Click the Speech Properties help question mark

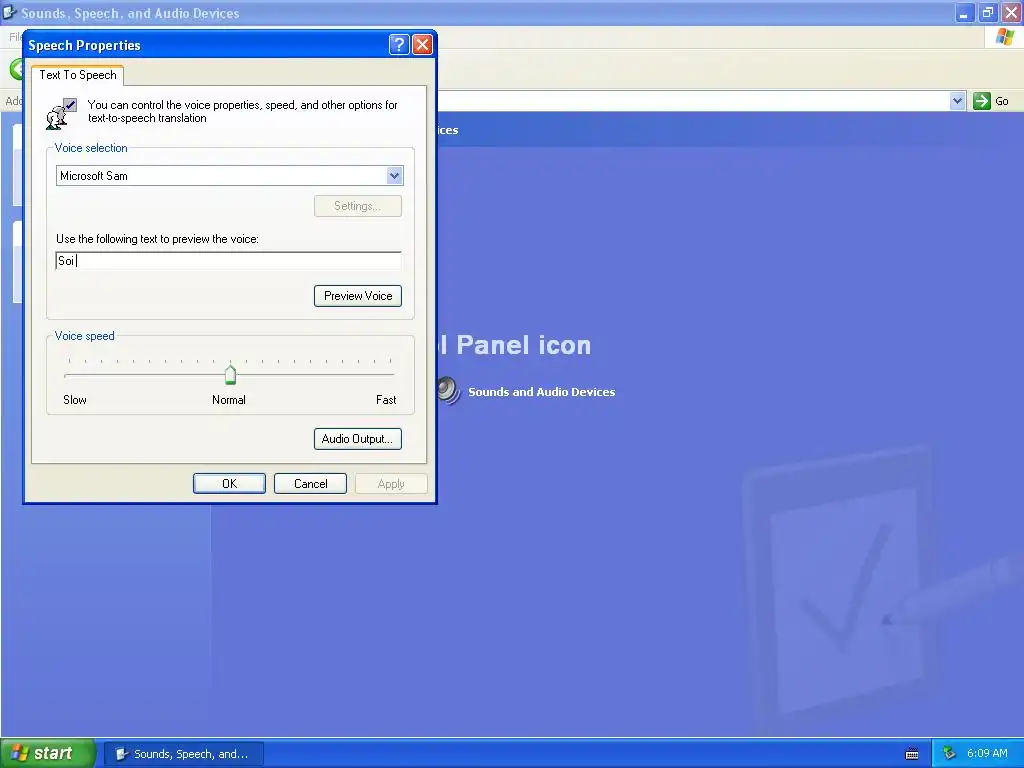(399, 44)
